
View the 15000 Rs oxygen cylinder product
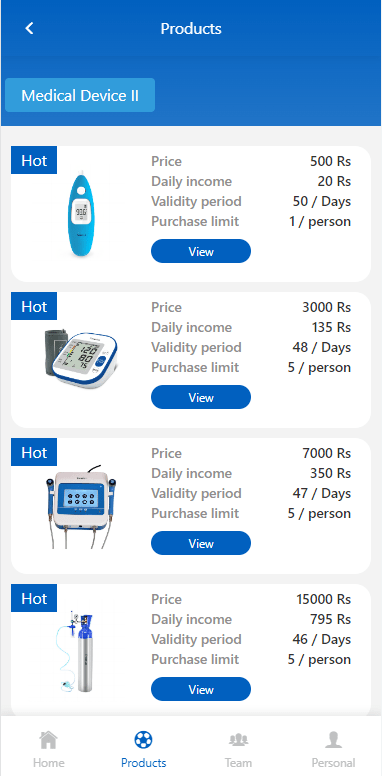(x=201, y=689)
